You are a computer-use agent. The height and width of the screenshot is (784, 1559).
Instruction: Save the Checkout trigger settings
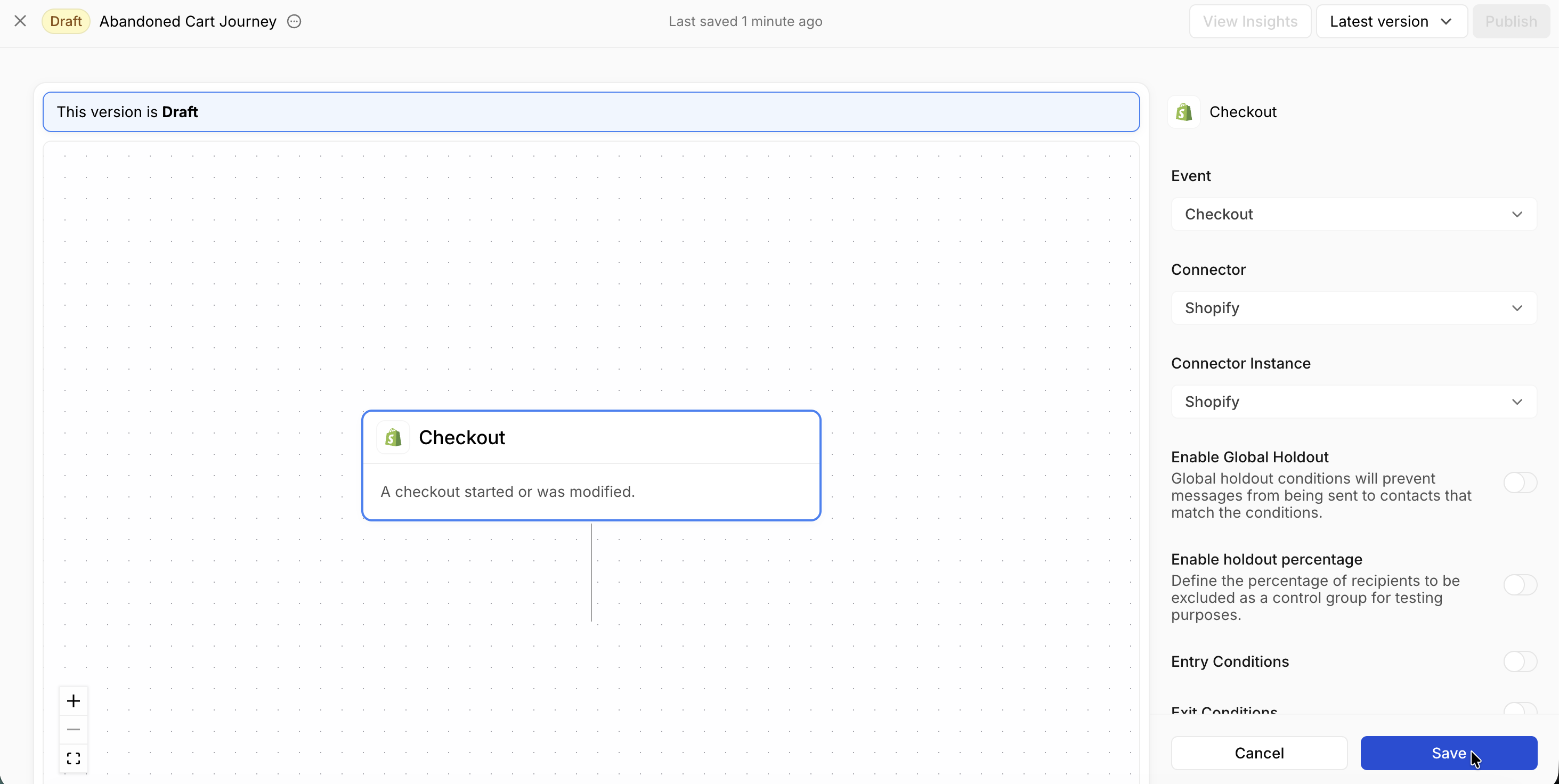[1448, 753]
